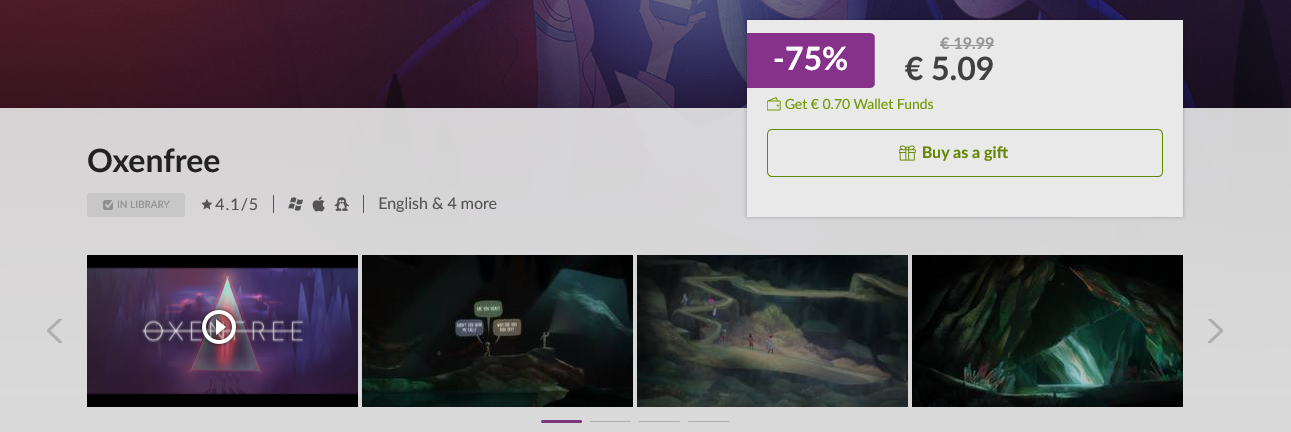This screenshot has height=432, width=1291.
Task: Click the checkmark icon in the In Library badge
Action: point(108,204)
